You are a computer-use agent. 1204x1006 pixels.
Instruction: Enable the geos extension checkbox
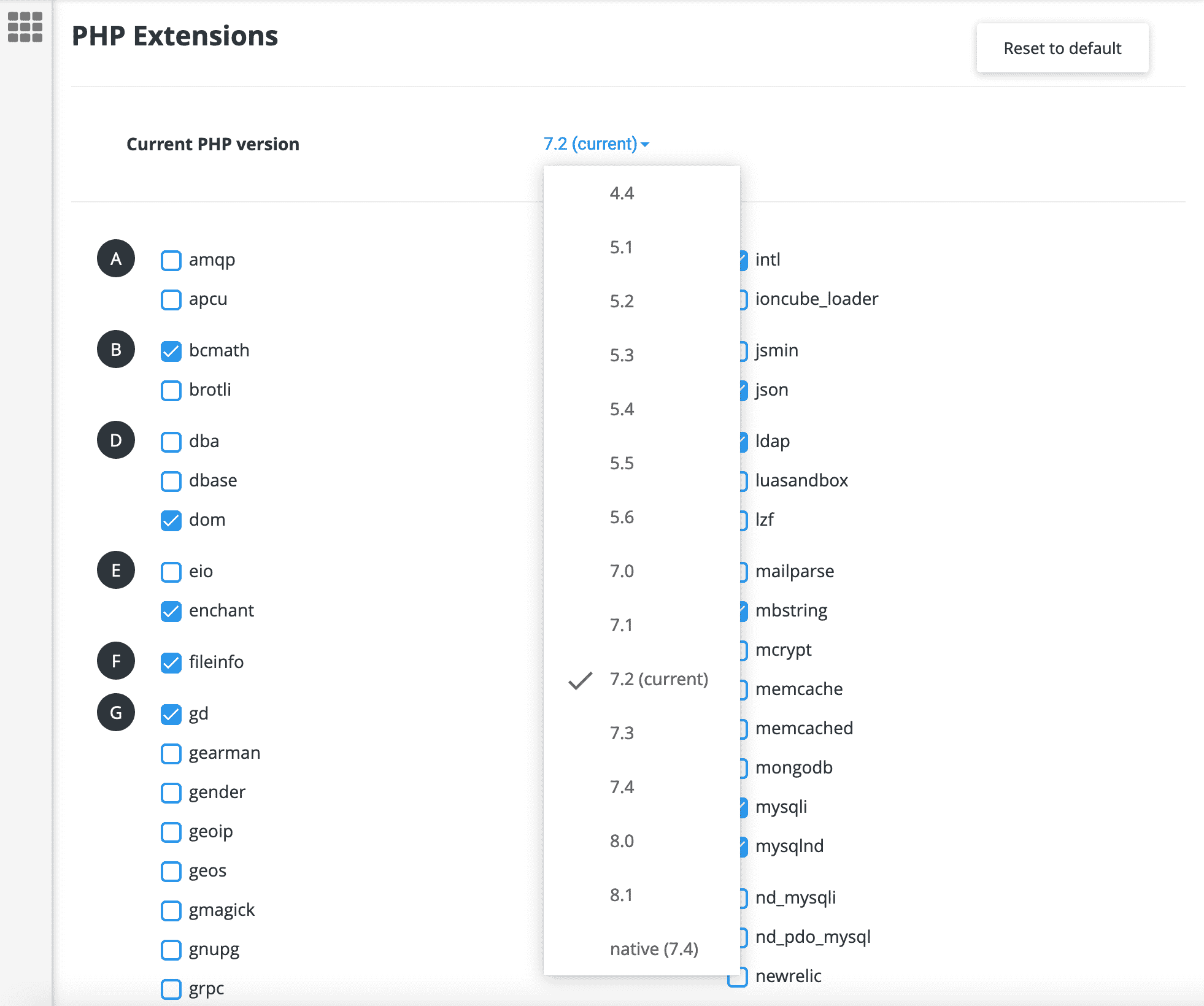(x=171, y=871)
